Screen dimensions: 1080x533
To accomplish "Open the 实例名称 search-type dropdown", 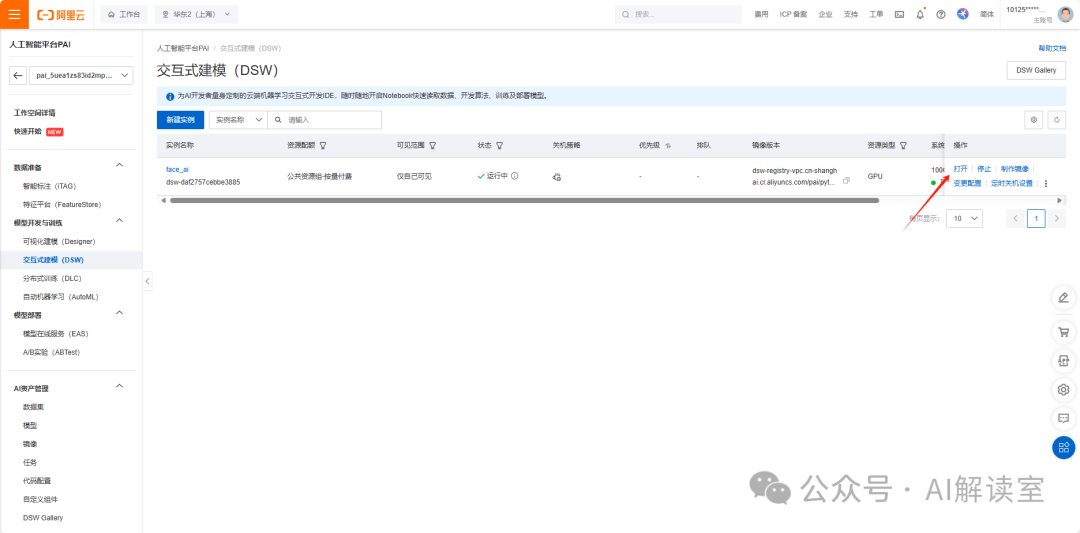I will [238, 120].
